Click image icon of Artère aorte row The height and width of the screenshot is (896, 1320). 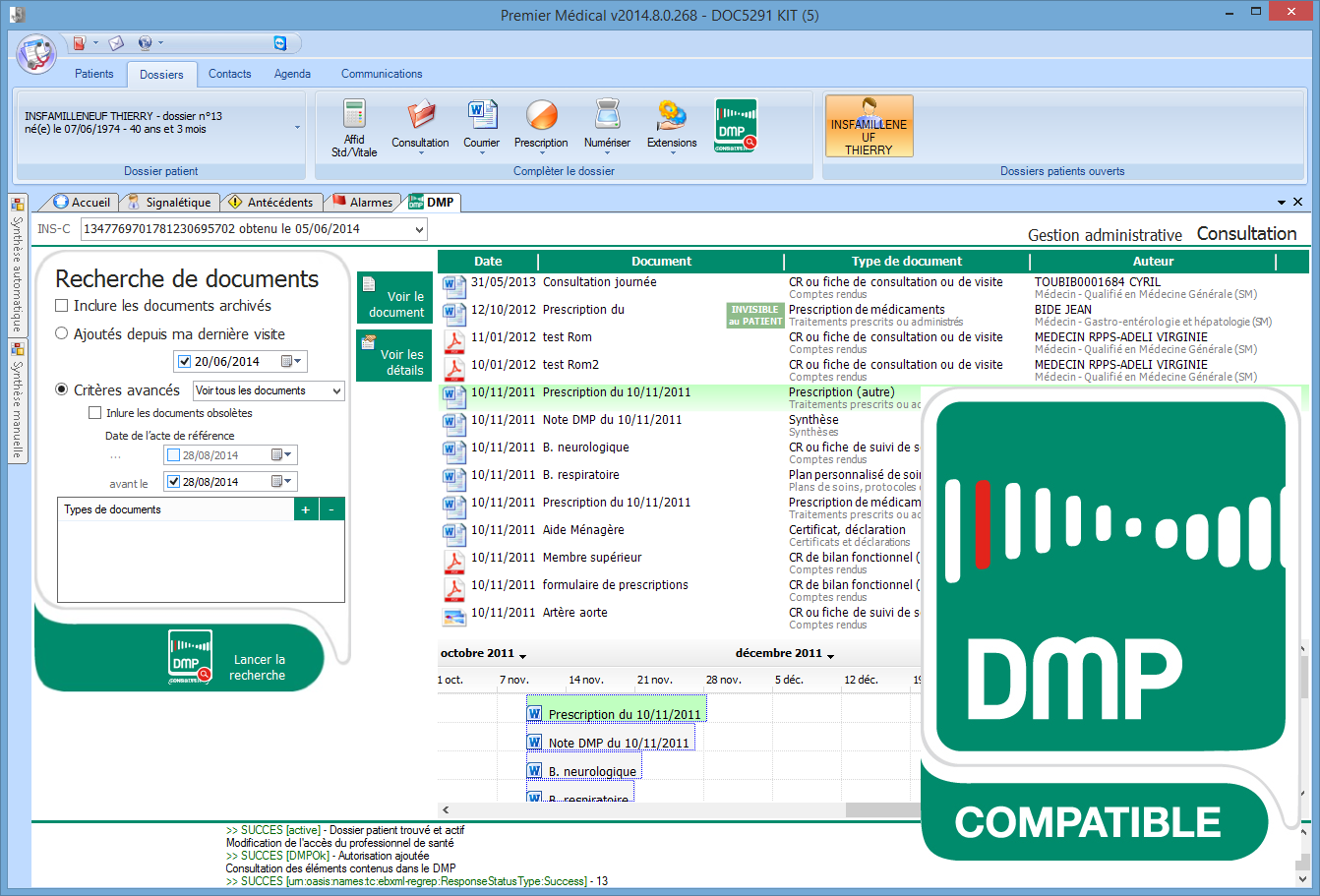(453, 618)
